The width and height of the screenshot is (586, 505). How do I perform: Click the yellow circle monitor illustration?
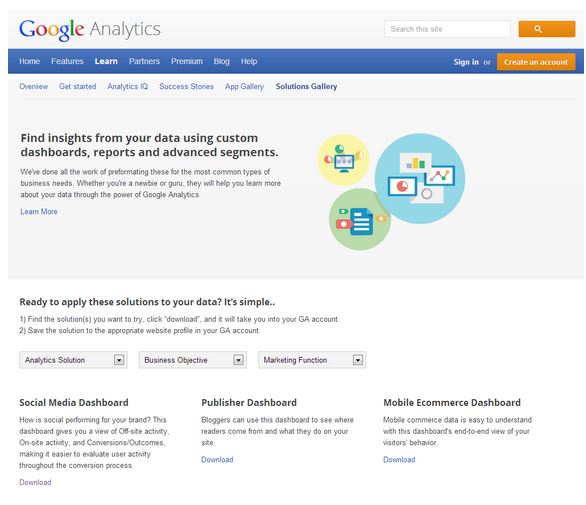pos(343,160)
